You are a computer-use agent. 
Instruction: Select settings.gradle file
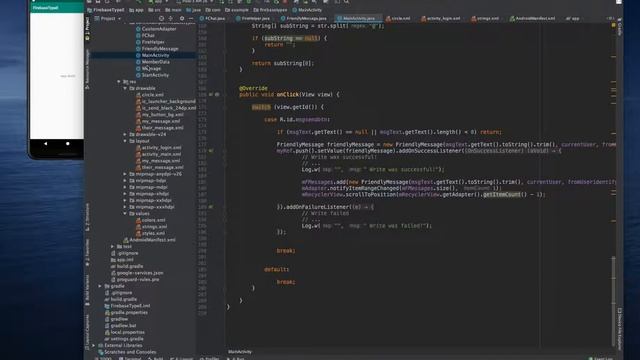pos(124,339)
